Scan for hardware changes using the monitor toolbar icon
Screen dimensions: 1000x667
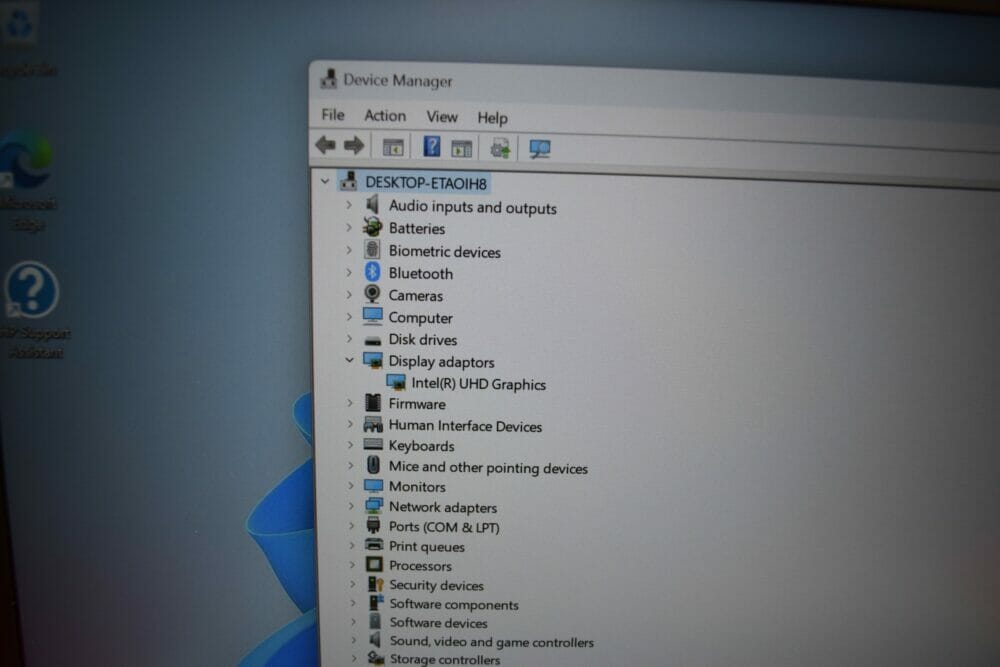(x=540, y=149)
